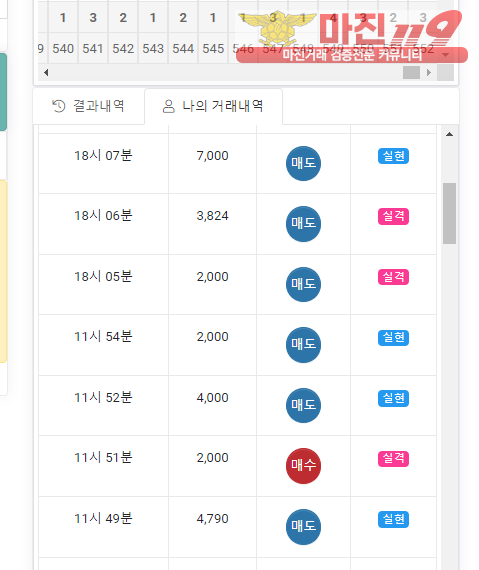Click the horizontal scrollbar left arrow
The width and height of the screenshot is (479, 570).
tap(46, 72)
